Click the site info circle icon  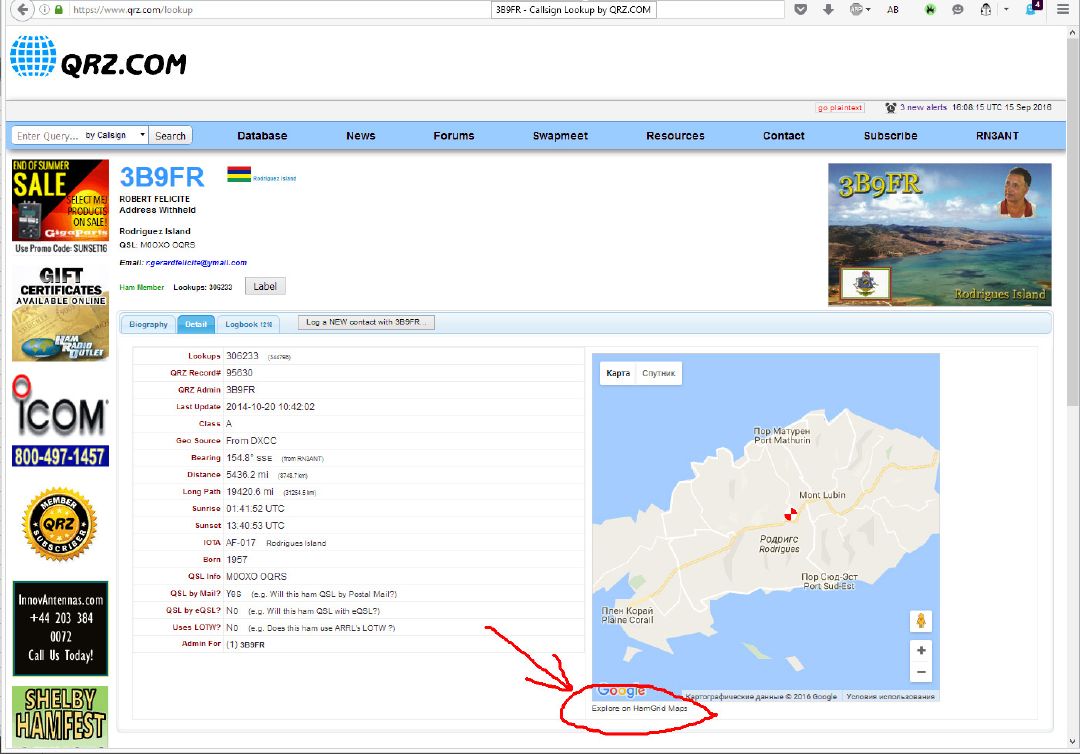pos(44,10)
